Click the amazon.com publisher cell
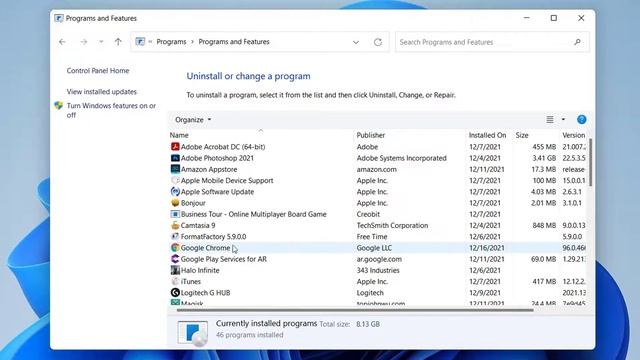This screenshot has width=640, height=360. coord(376,169)
